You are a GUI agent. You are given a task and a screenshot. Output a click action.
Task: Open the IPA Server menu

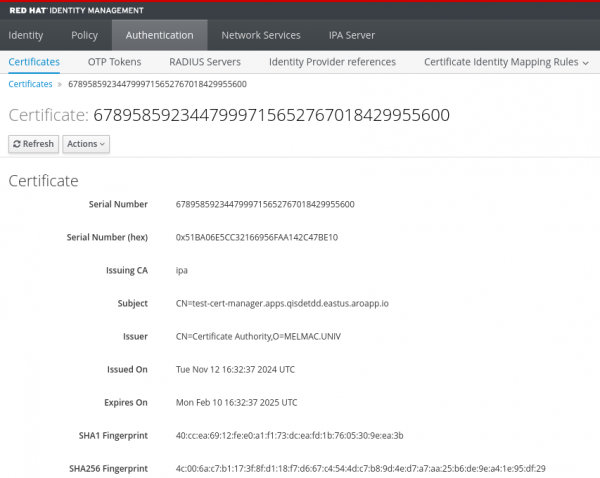pos(352,35)
